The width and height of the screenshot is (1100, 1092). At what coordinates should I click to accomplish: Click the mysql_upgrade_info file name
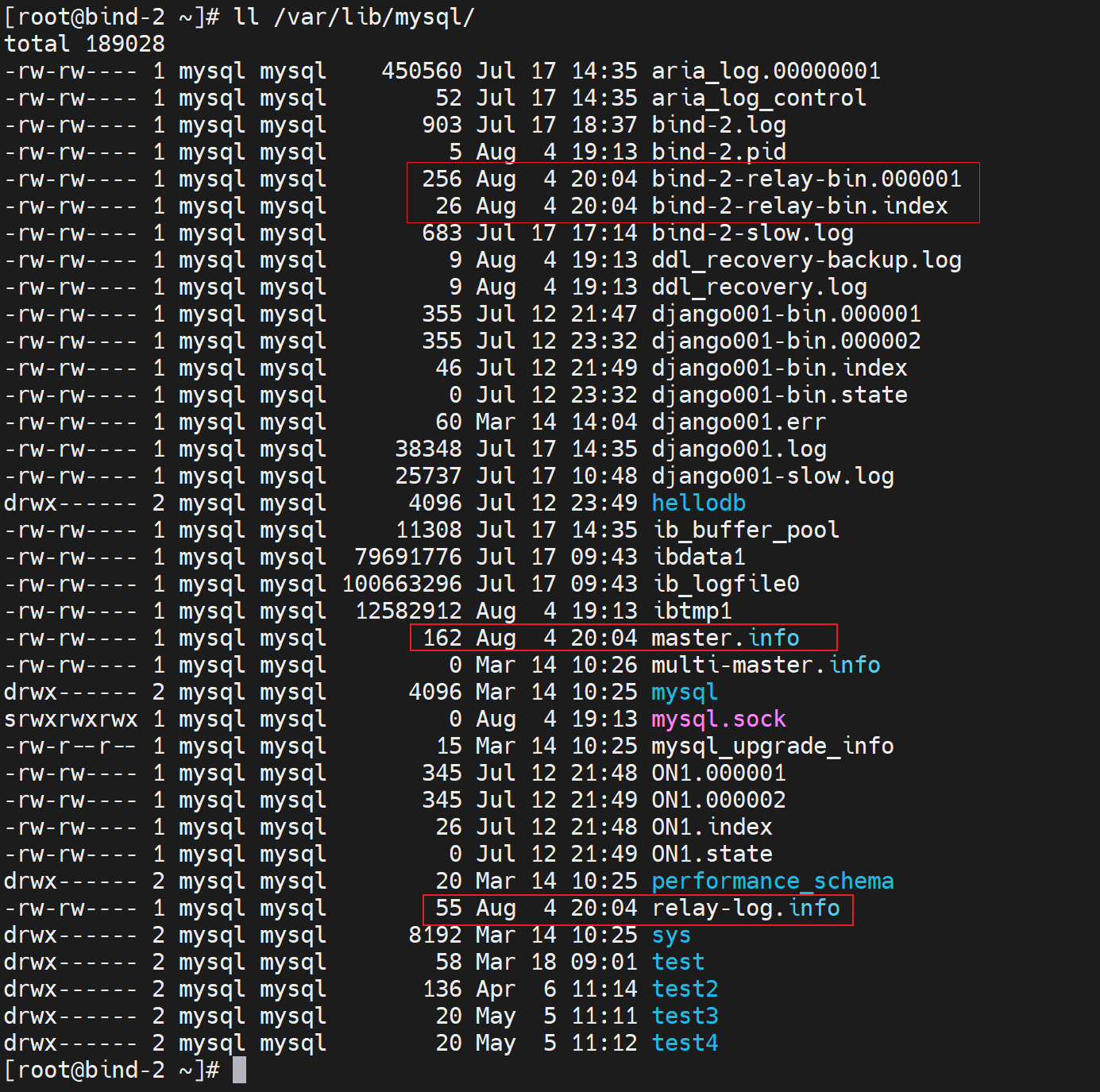(x=772, y=747)
